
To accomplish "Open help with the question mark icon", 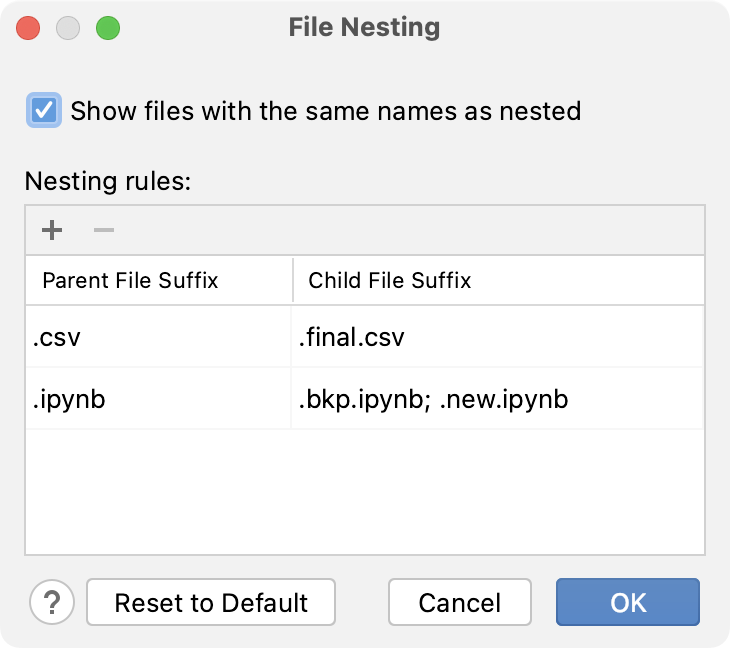I will coord(52,602).
